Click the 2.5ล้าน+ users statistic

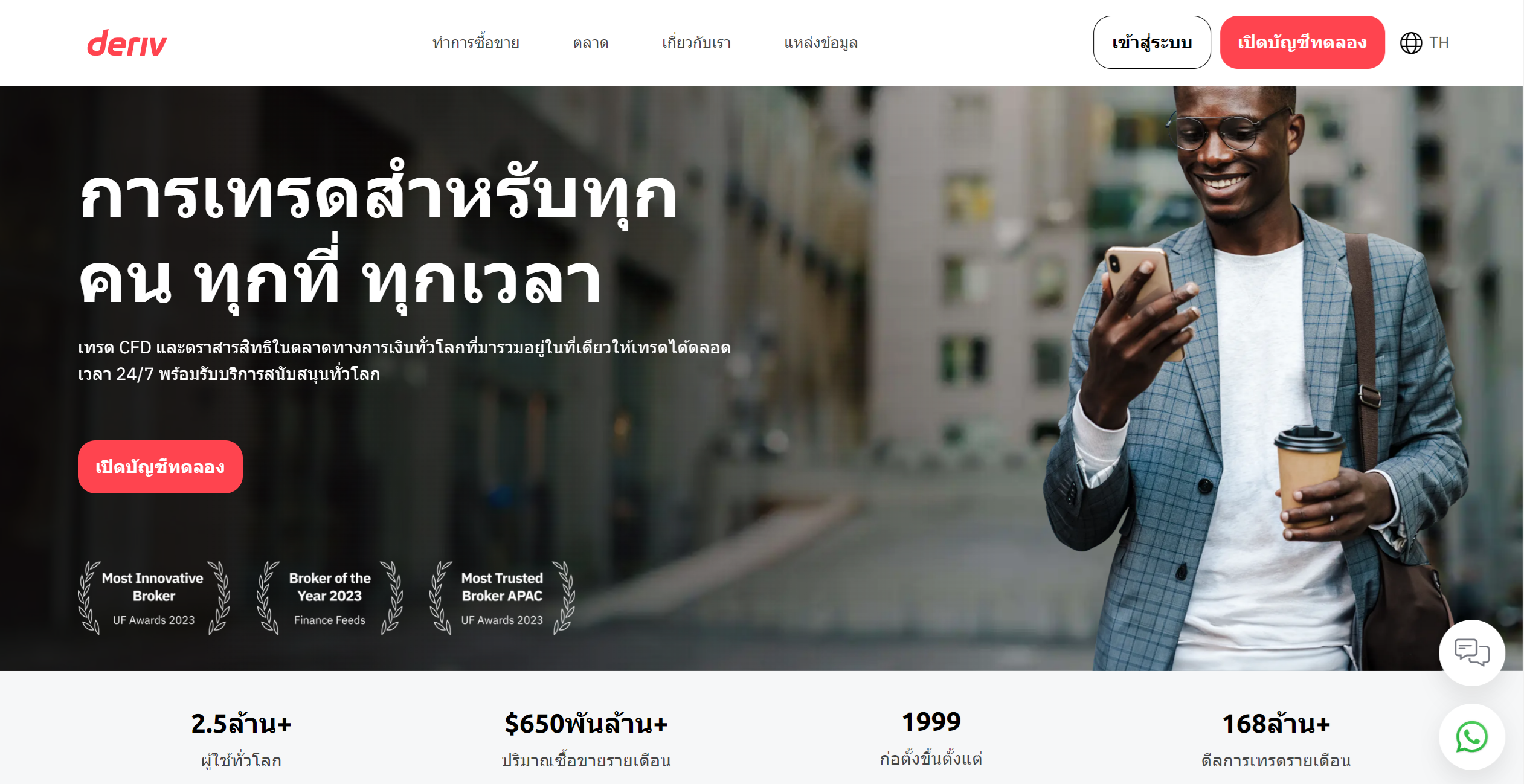coord(241,739)
